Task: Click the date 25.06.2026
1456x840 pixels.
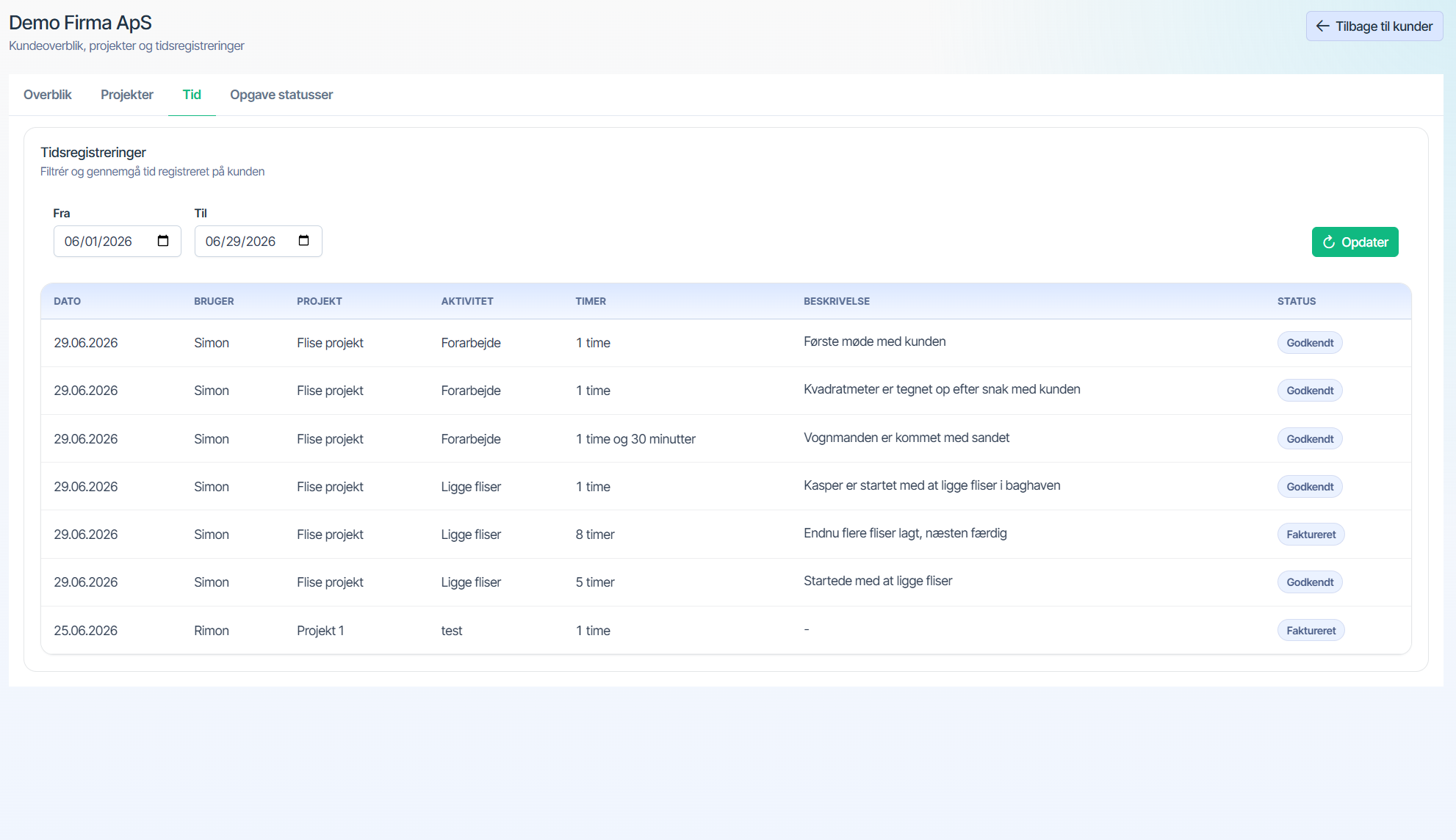Action: pos(86,631)
